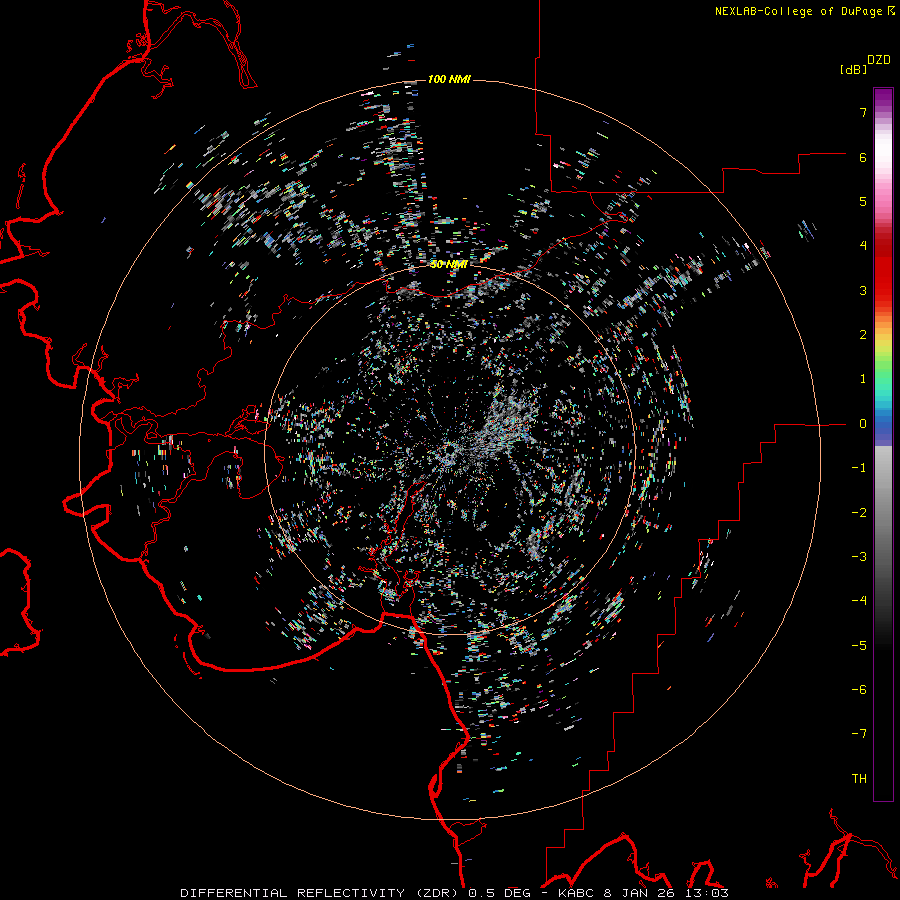Click the 3 tick label on scale
The image size is (900, 900).
click(863, 290)
